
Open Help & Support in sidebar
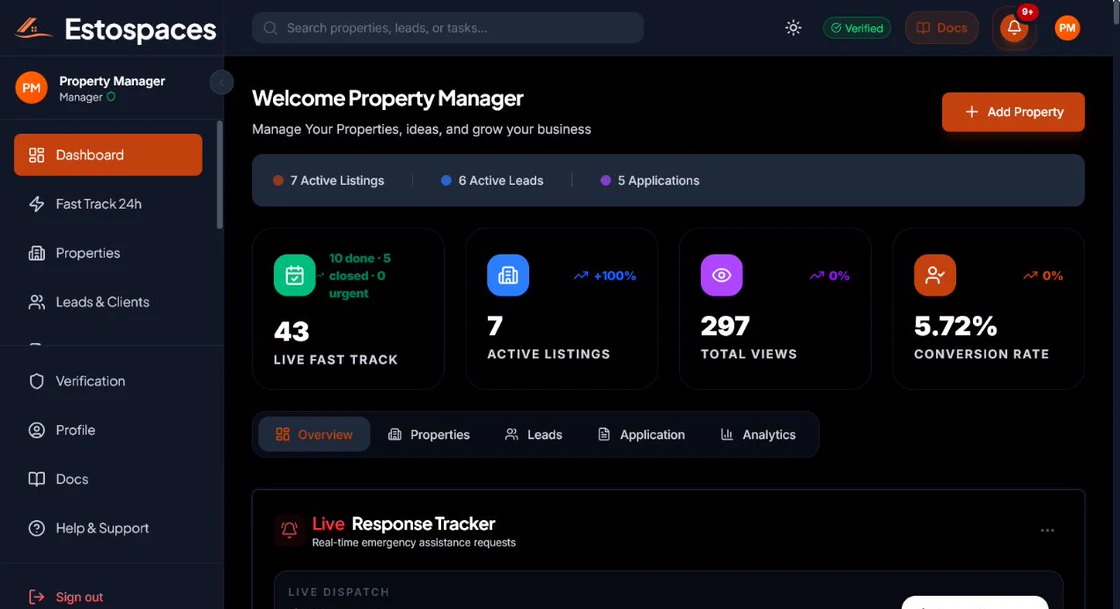(108, 528)
